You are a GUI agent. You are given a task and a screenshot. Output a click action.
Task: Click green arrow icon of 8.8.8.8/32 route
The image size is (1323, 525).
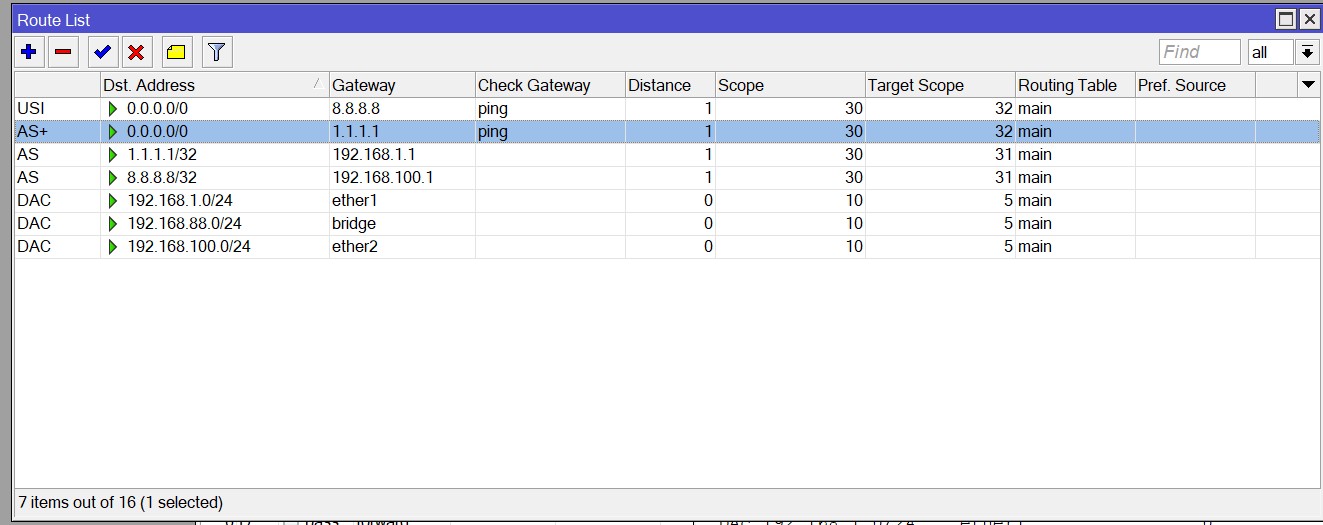coord(113,178)
